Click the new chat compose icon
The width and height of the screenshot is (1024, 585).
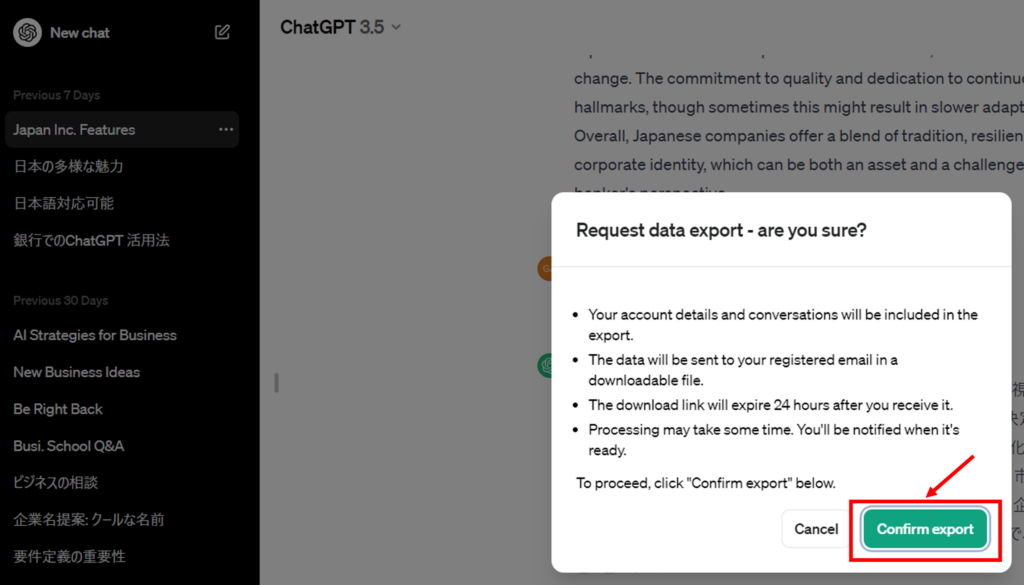coord(222,32)
